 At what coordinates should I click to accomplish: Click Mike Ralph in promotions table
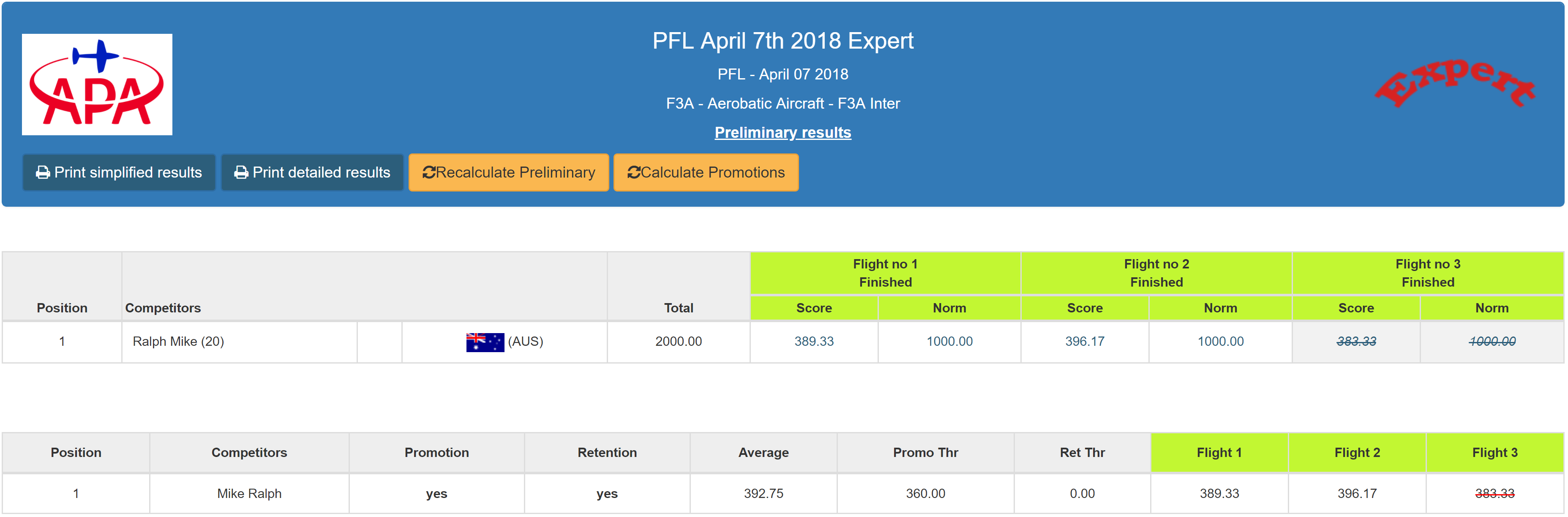pos(249,494)
